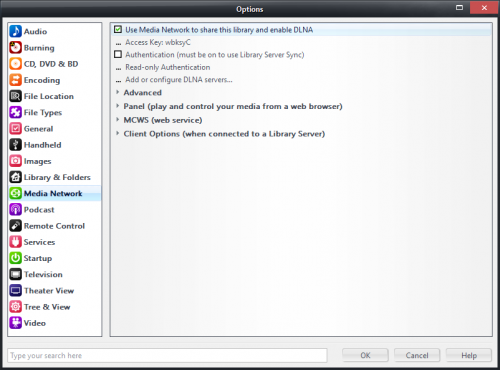Click the Encoding arrows icon
Viewport: 500px width, 370px height.
(16, 80)
